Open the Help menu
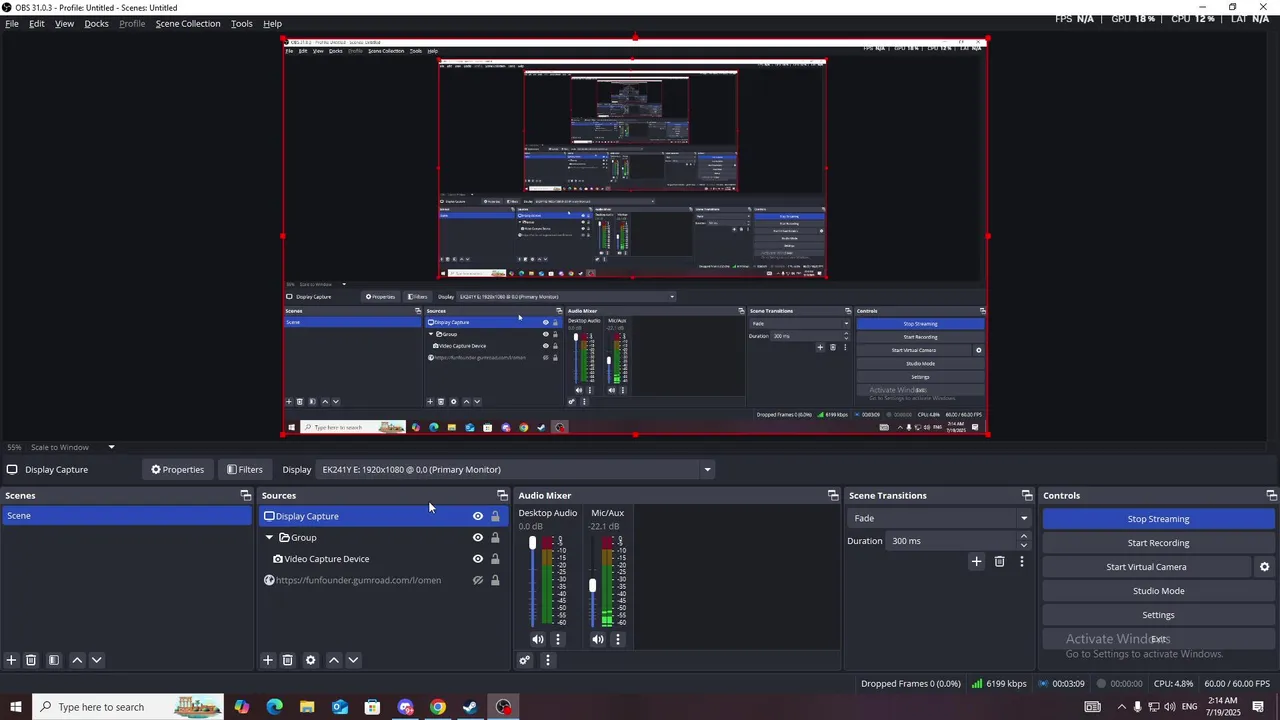Viewport: 1280px width, 720px height. click(272, 23)
